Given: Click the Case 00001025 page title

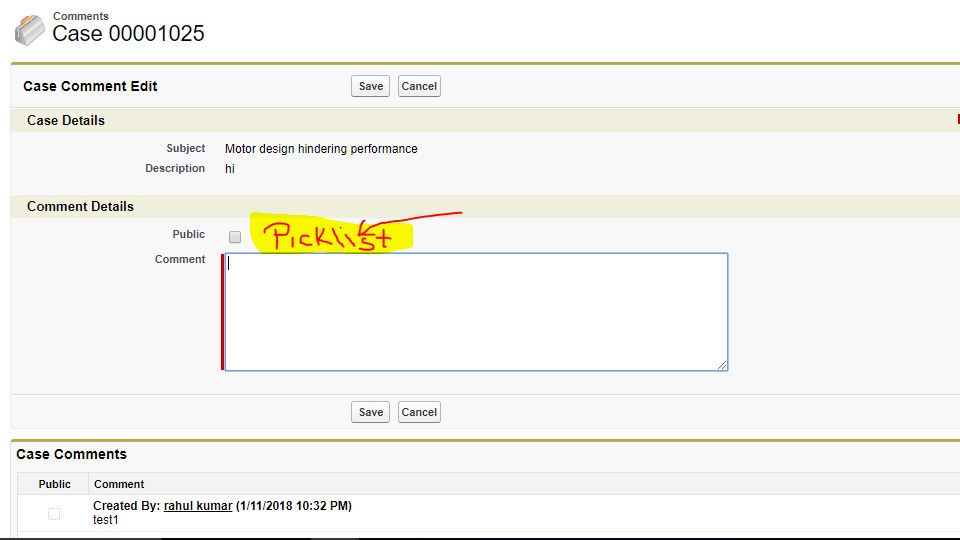Looking at the screenshot, I should (x=128, y=34).
